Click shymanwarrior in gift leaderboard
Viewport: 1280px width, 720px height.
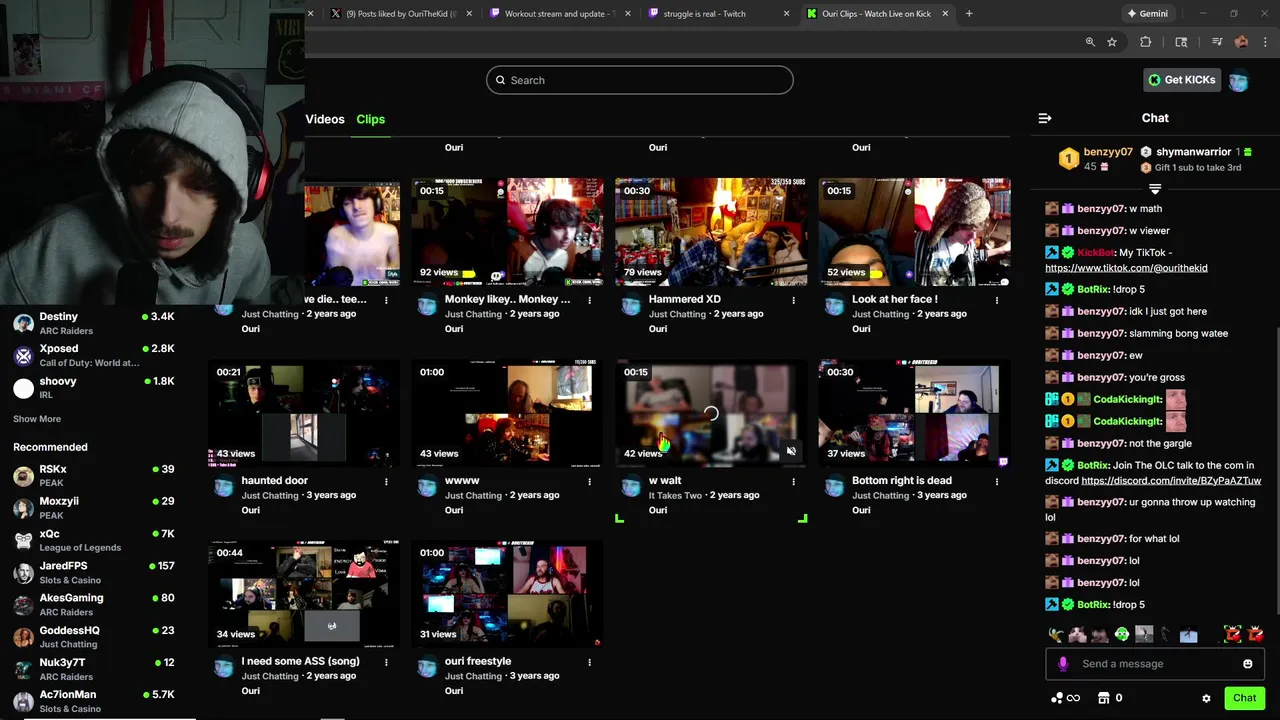coord(1193,152)
